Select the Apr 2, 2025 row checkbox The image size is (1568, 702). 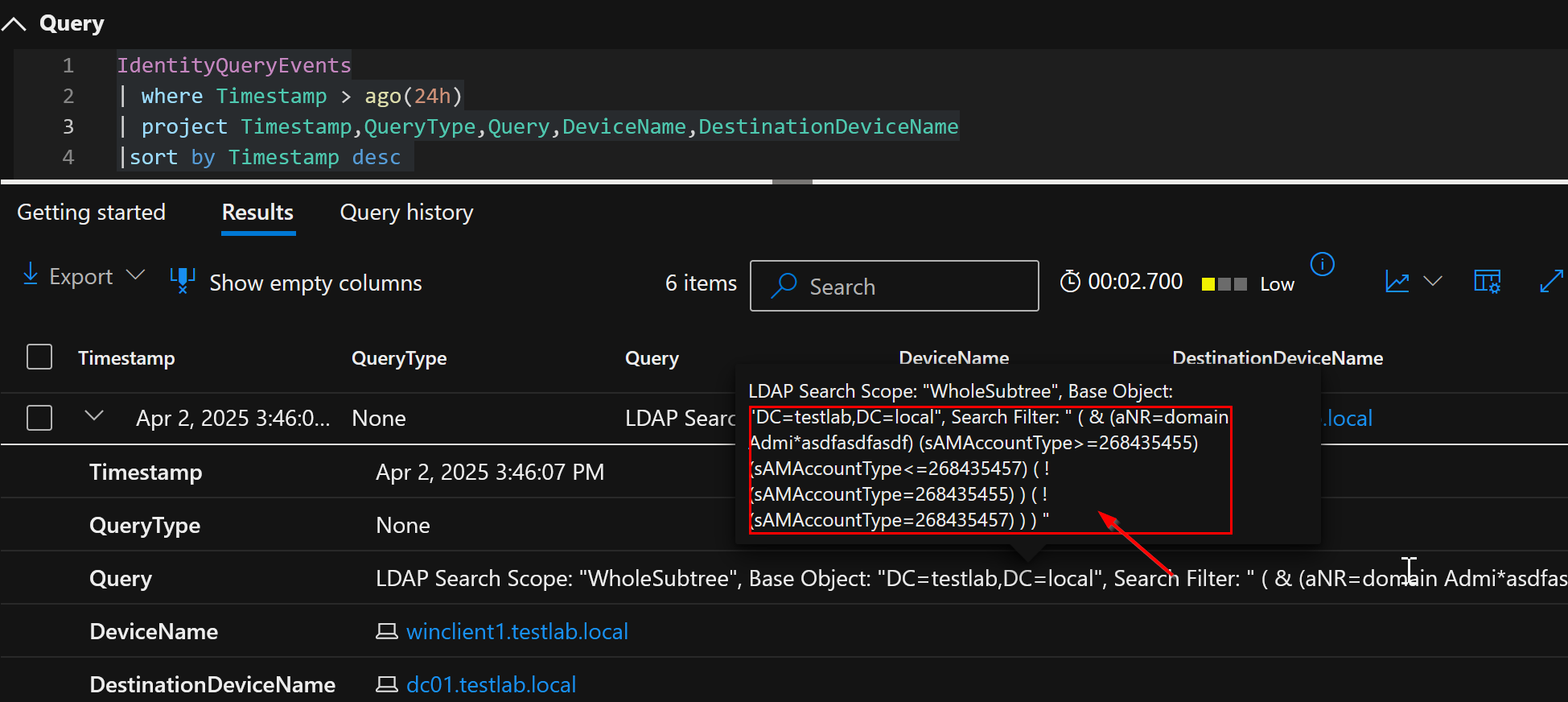[39, 418]
